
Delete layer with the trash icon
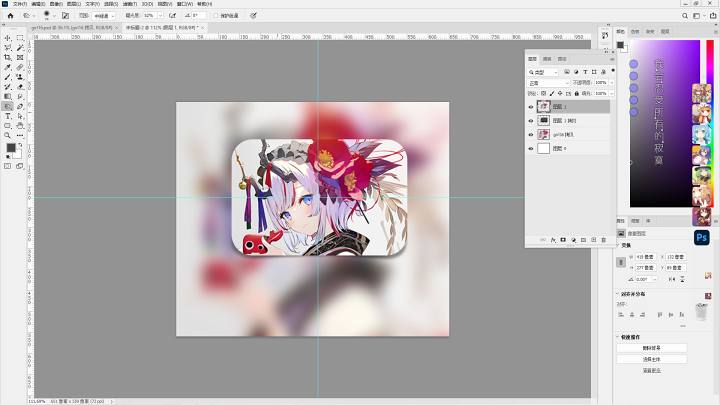tap(603, 240)
